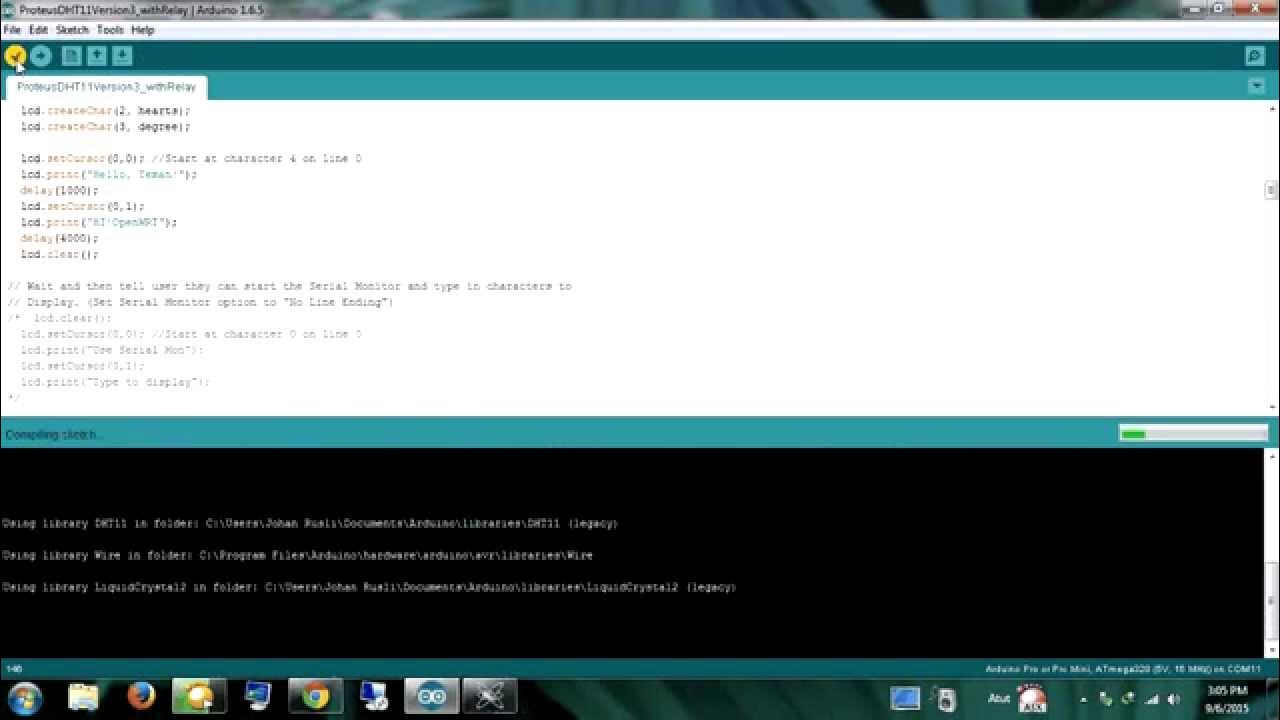Open Google Chrome from the taskbar
1280x720 pixels.
(315, 697)
